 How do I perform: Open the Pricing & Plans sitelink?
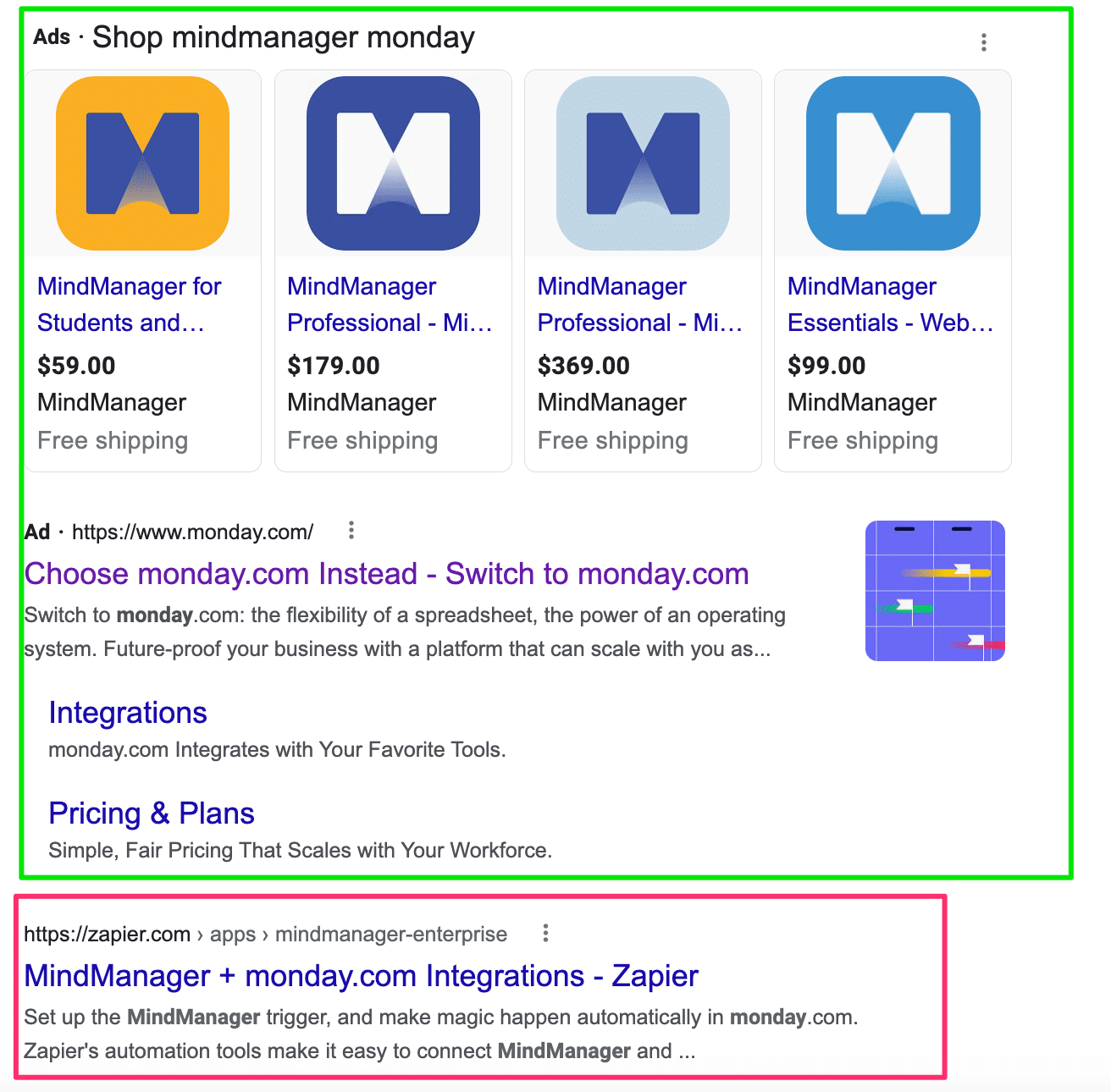(x=152, y=813)
